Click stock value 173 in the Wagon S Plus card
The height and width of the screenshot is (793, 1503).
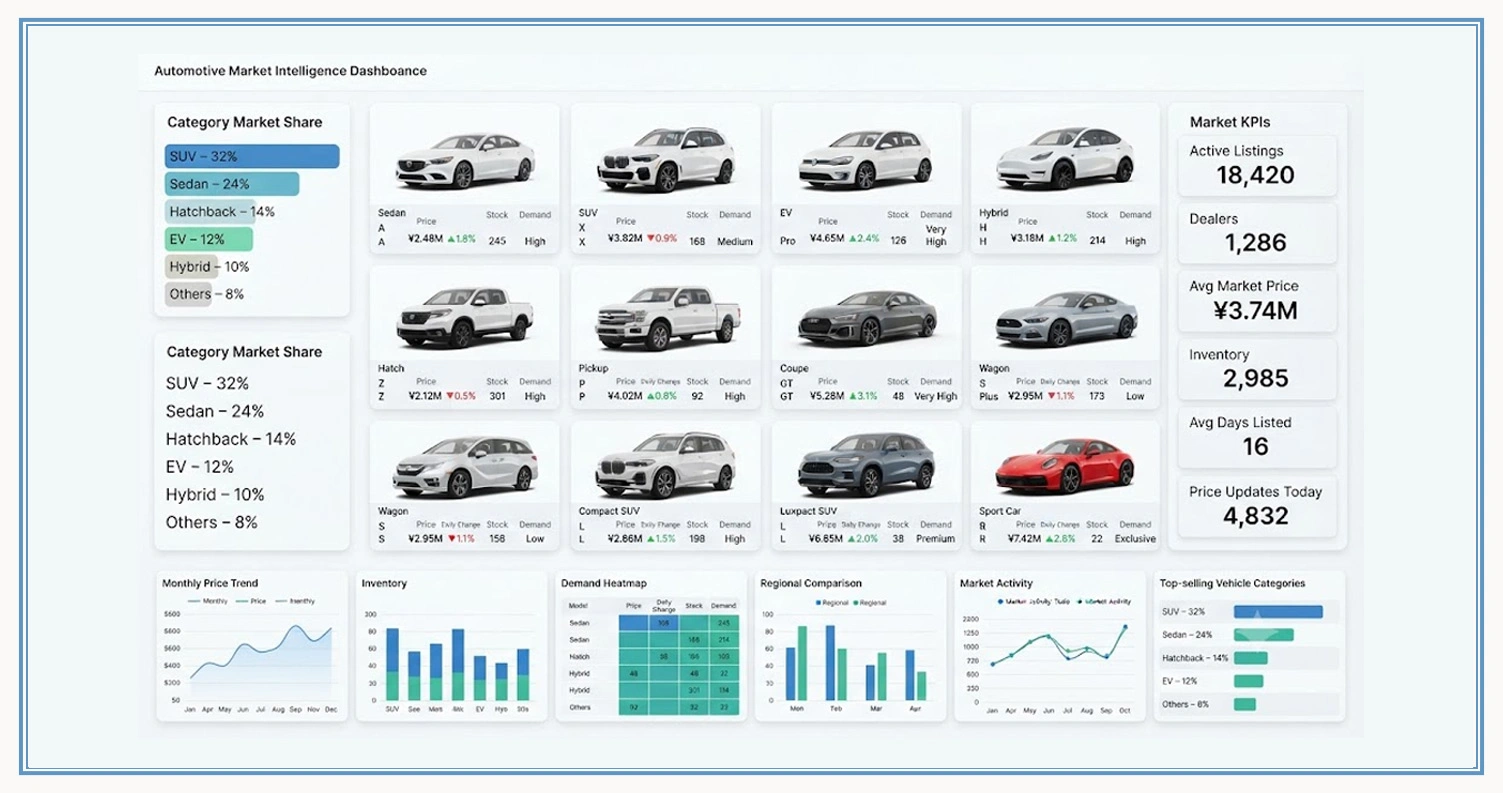pos(1097,397)
